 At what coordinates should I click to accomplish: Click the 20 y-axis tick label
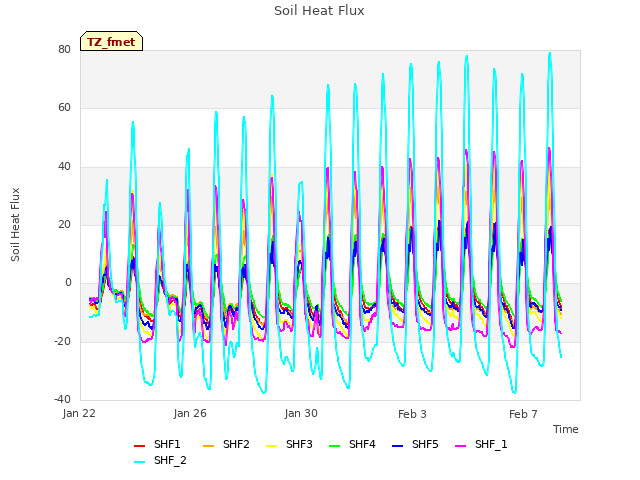[x=64, y=224]
